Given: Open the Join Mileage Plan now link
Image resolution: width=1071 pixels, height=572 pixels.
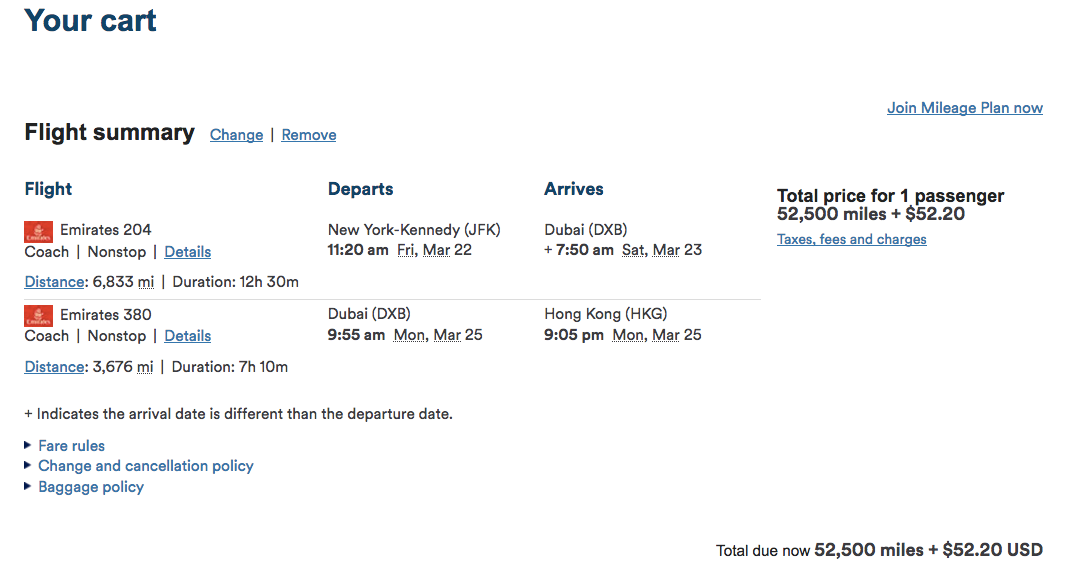Looking at the screenshot, I should [x=964, y=108].
